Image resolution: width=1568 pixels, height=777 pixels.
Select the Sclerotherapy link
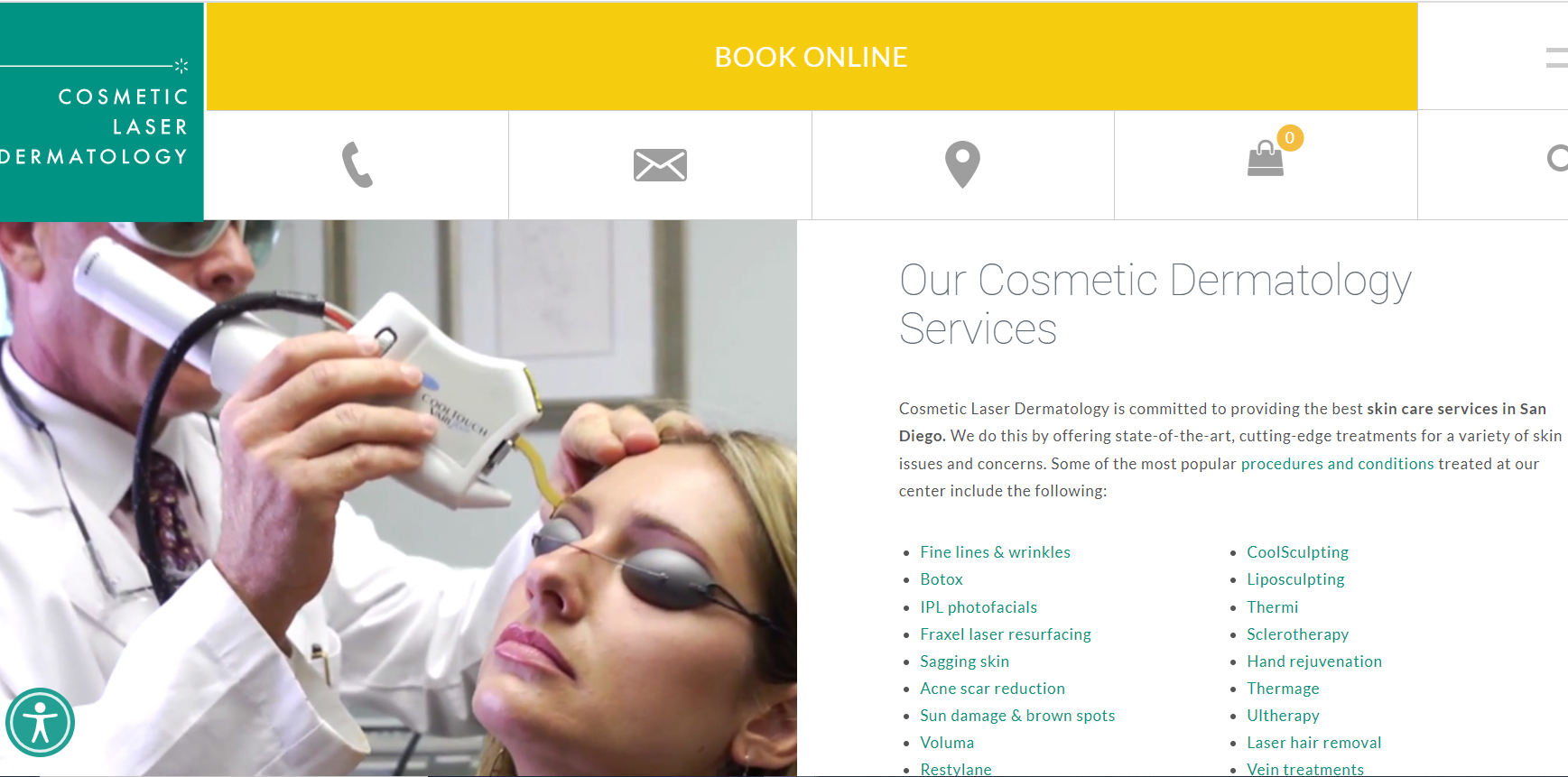[1297, 634]
